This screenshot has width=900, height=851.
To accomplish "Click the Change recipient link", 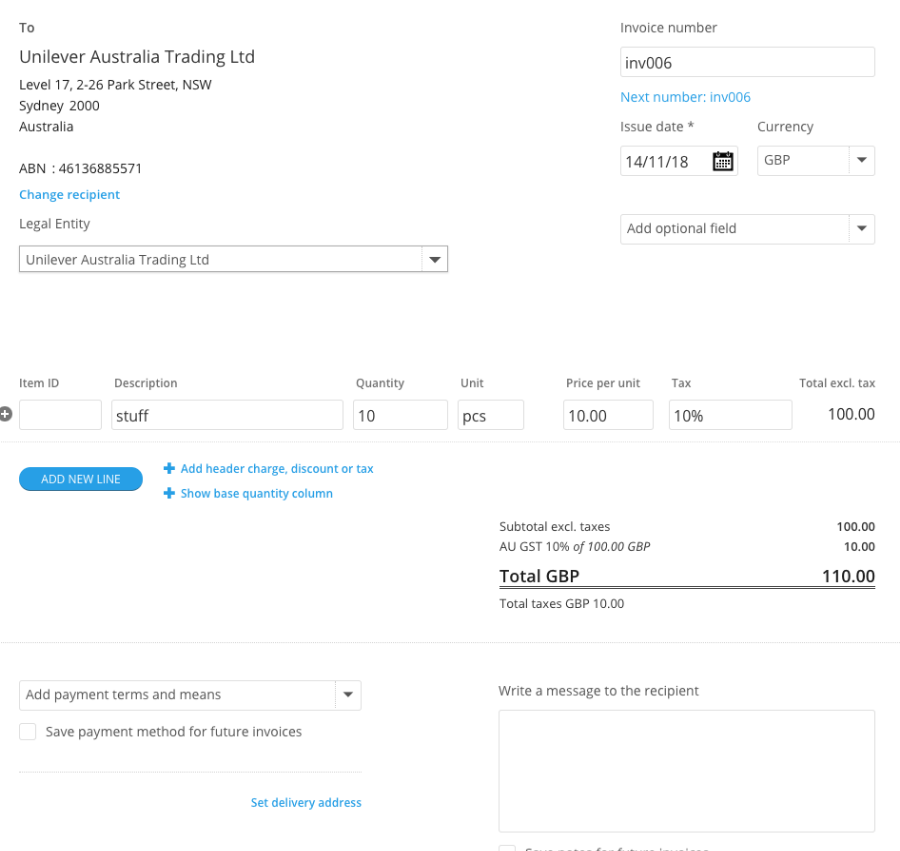I will [x=69, y=194].
